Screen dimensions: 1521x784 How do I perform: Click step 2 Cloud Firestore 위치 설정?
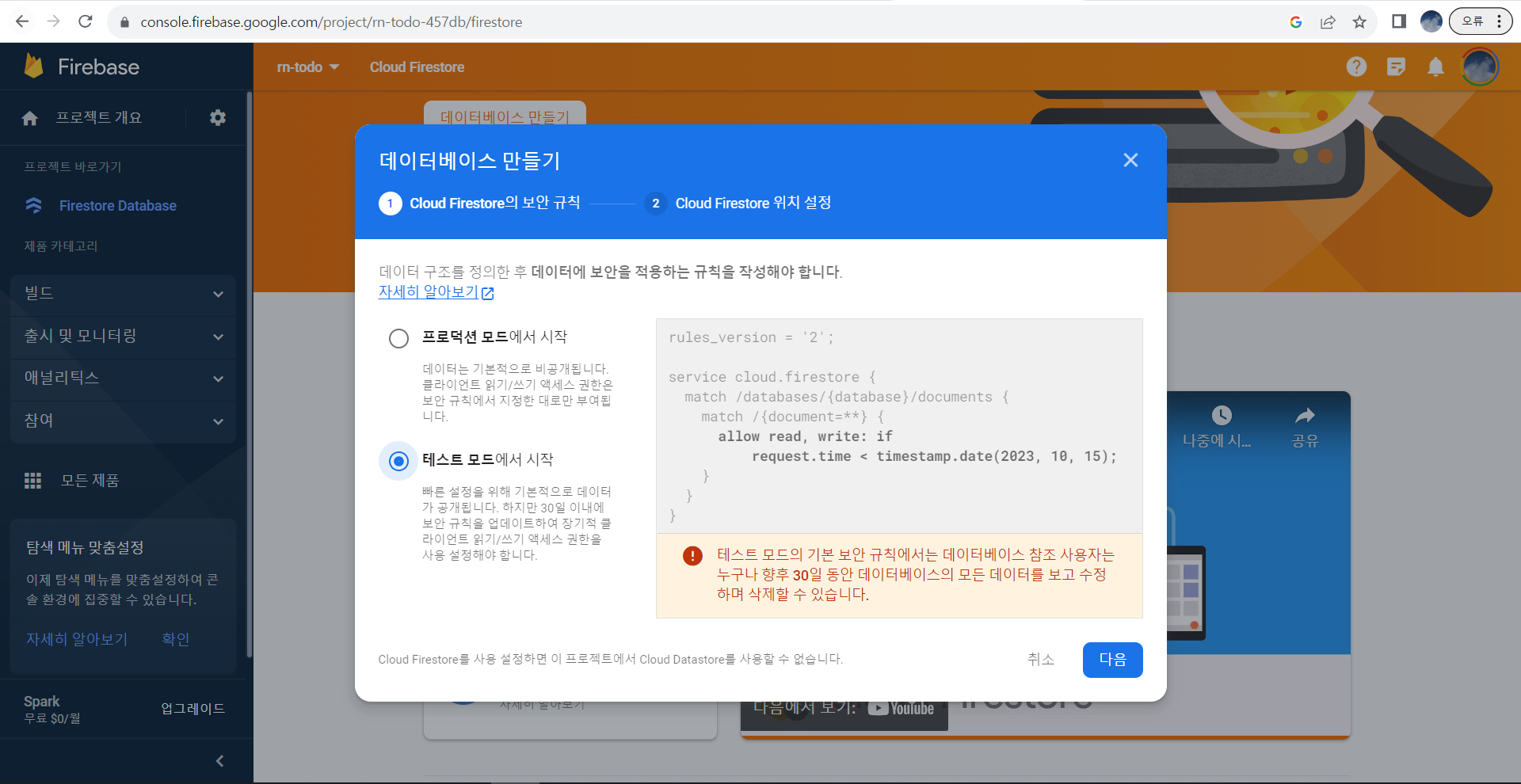click(x=738, y=203)
